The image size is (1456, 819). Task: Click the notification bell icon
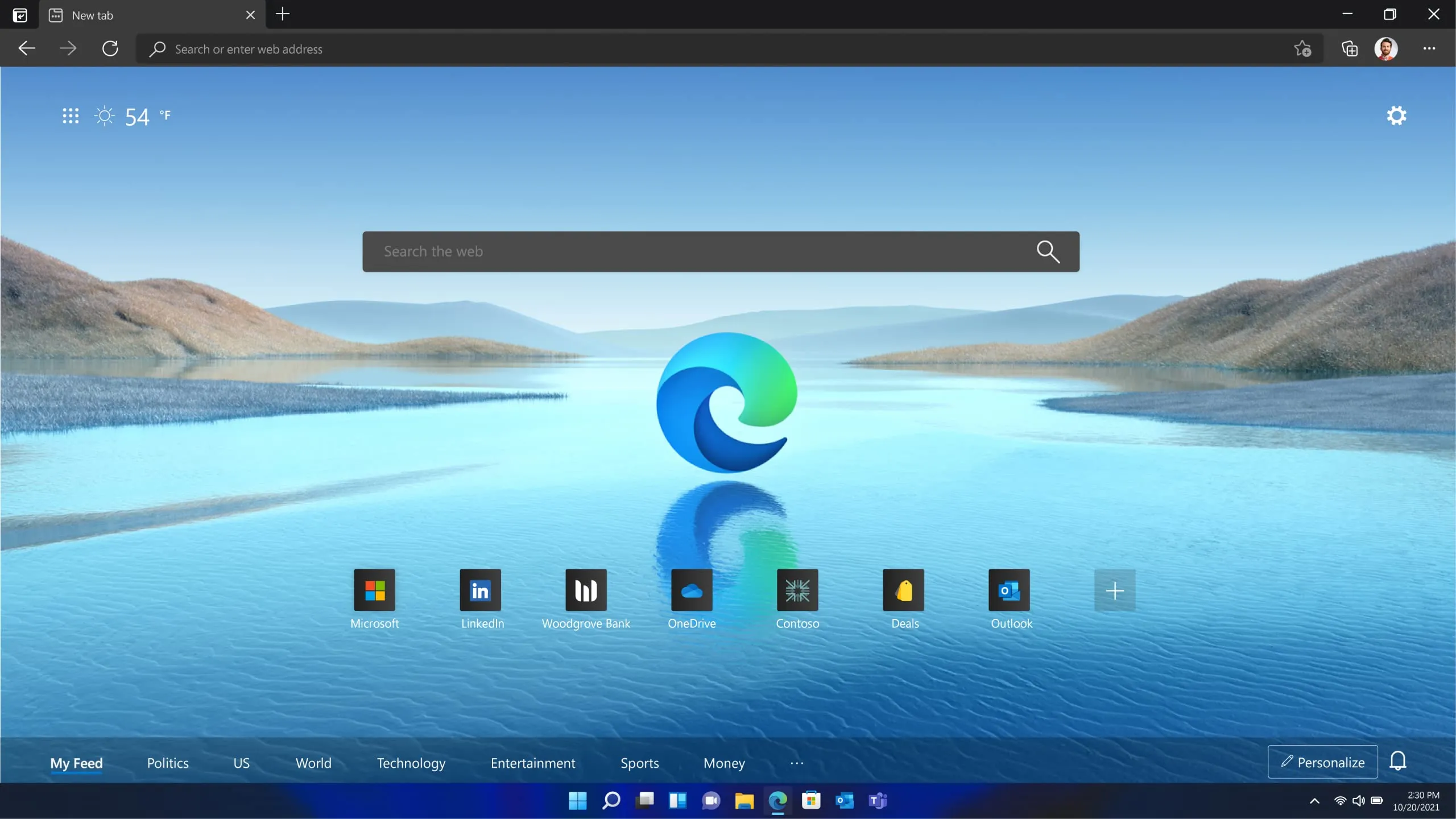(x=1398, y=761)
